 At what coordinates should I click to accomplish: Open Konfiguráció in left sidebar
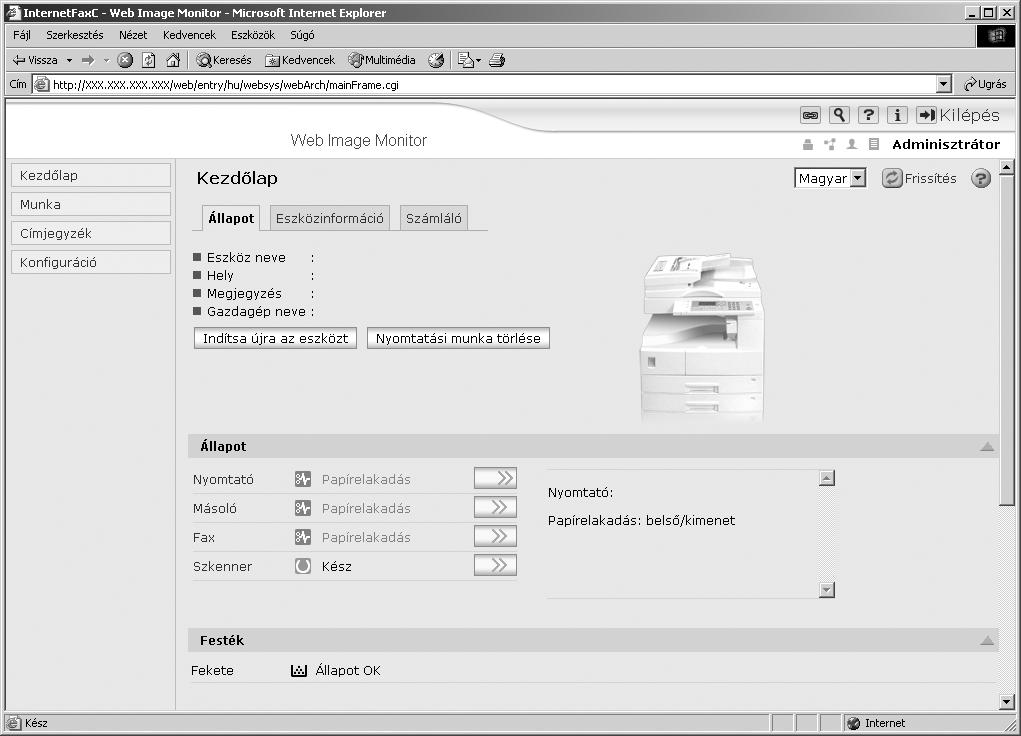[91, 262]
